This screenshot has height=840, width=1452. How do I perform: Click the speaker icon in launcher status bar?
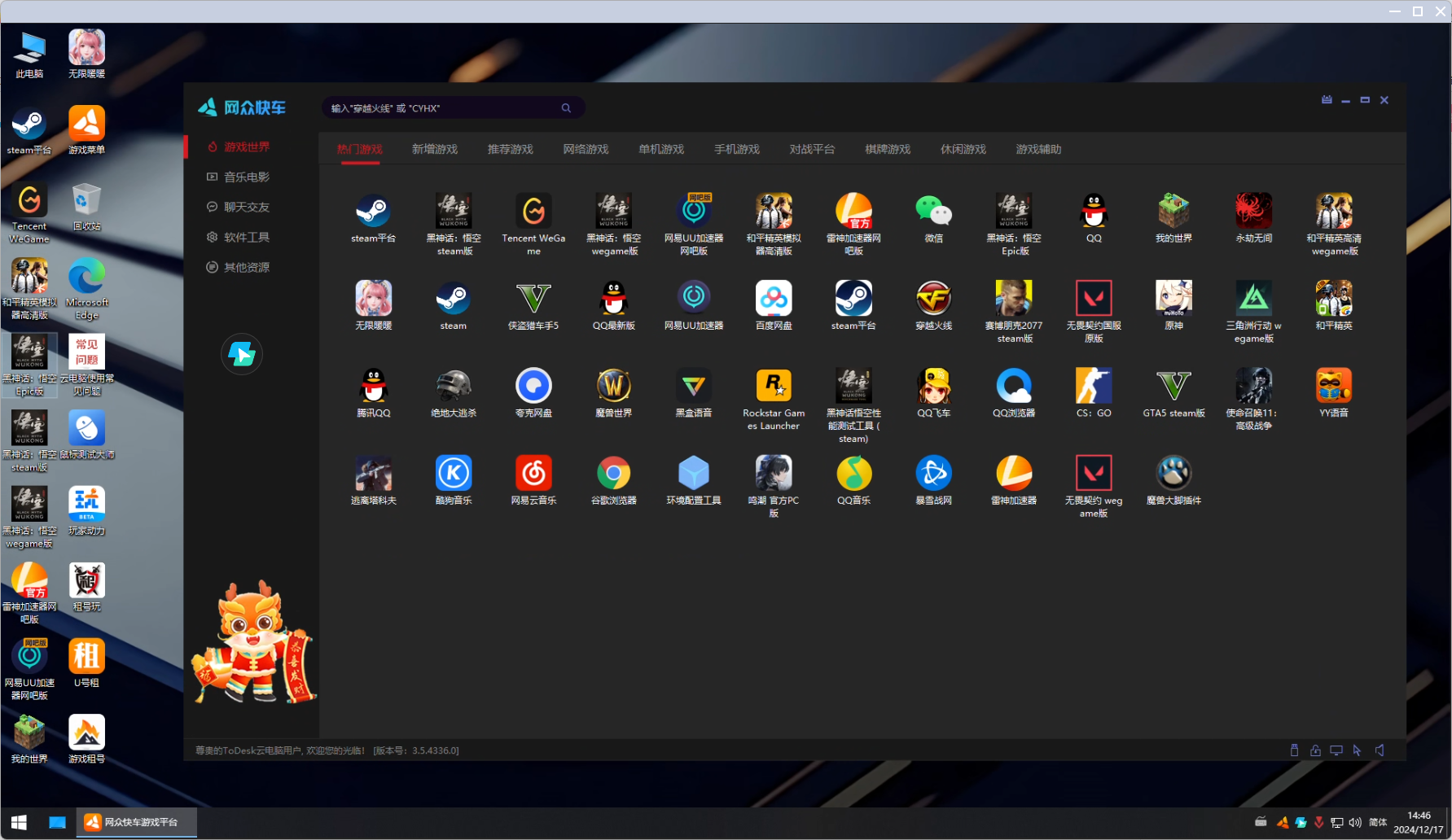(1380, 750)
